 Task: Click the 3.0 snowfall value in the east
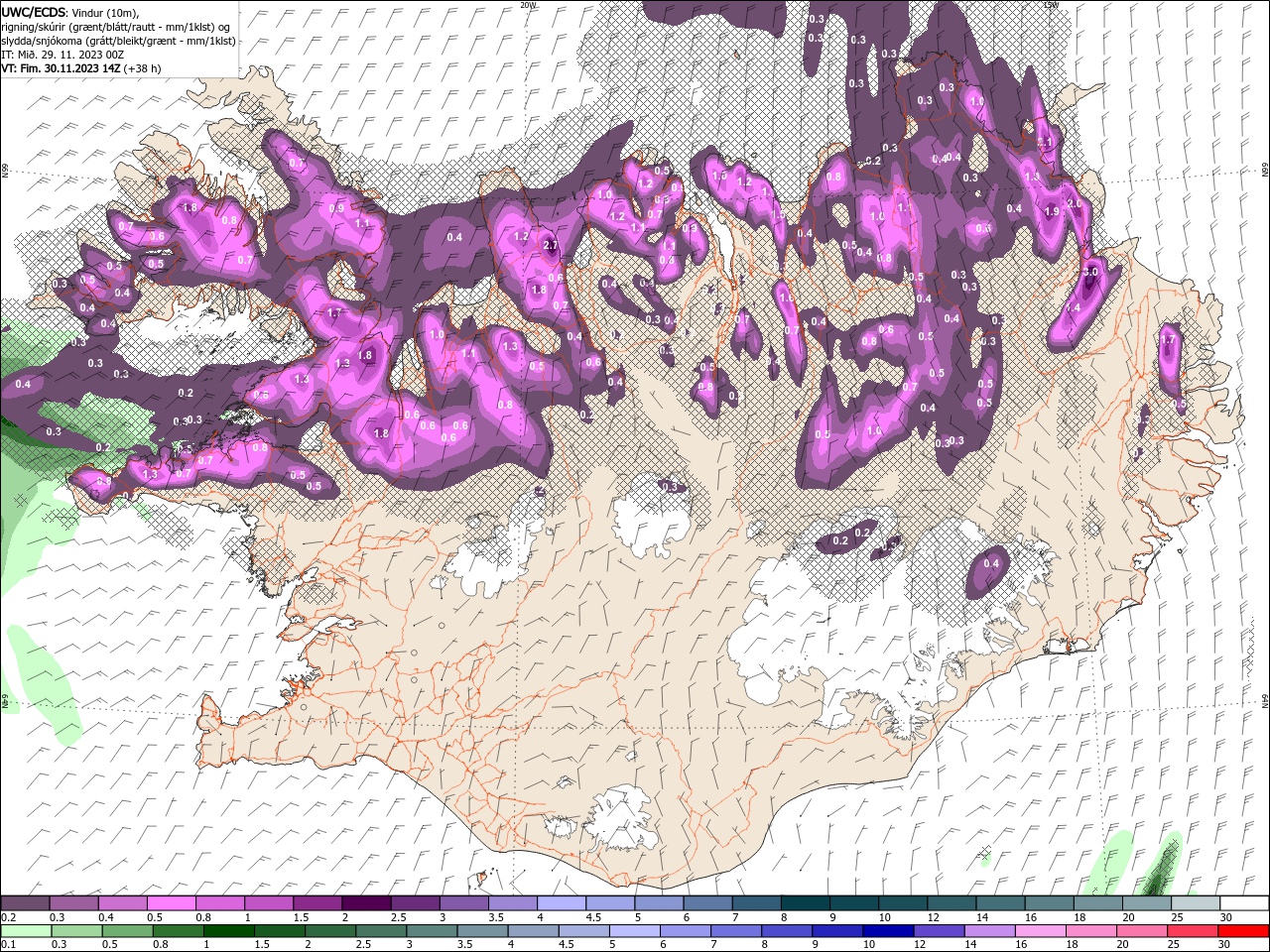click(1089, 271)
